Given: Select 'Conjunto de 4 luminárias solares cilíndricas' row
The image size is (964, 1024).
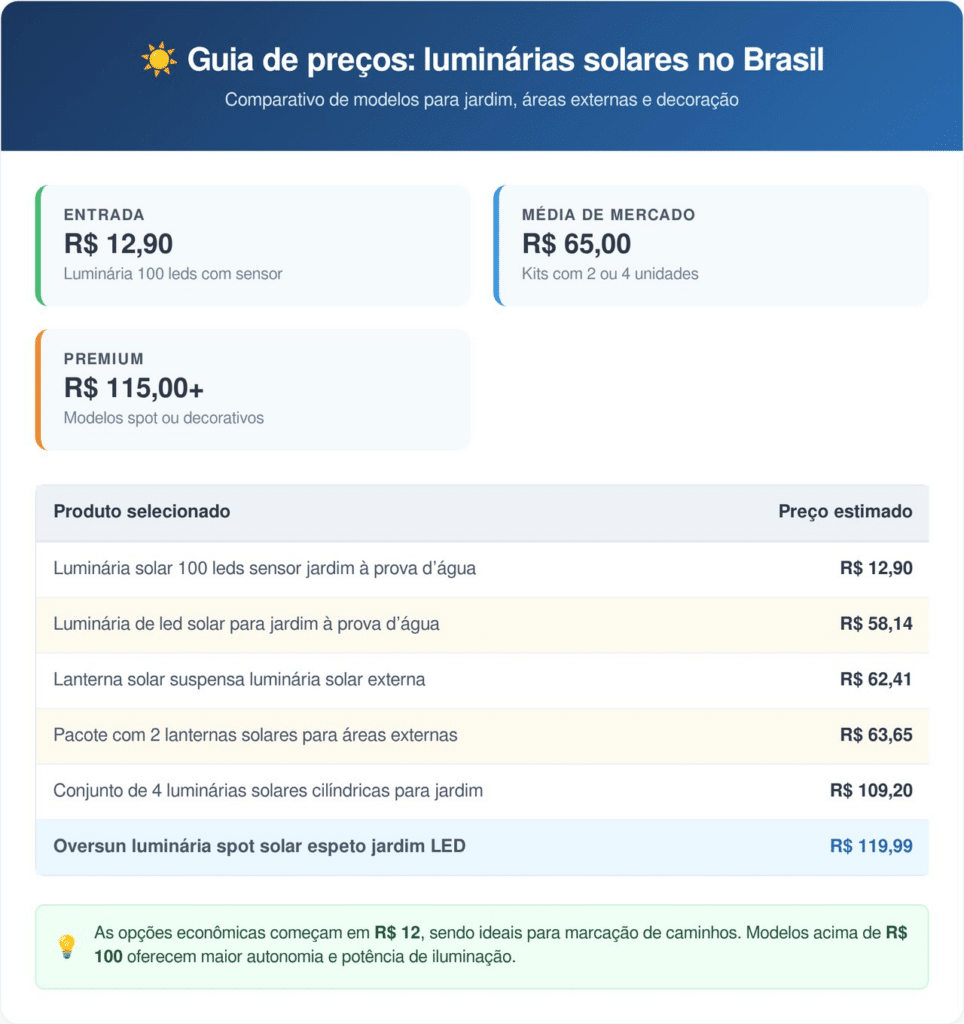Looking at the screenshot, I should [x=268, y=791].
